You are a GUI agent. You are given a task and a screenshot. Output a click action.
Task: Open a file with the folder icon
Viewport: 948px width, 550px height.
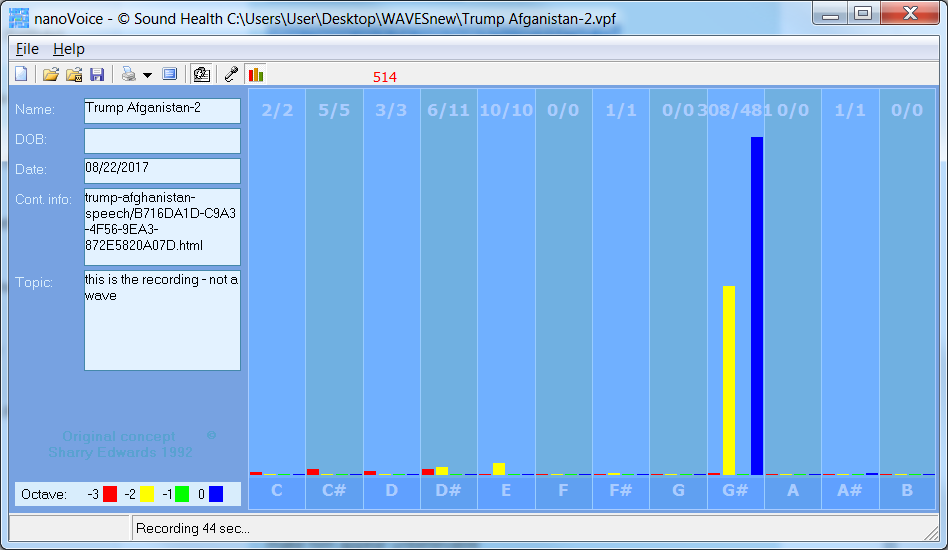click(x=51, y=74)
